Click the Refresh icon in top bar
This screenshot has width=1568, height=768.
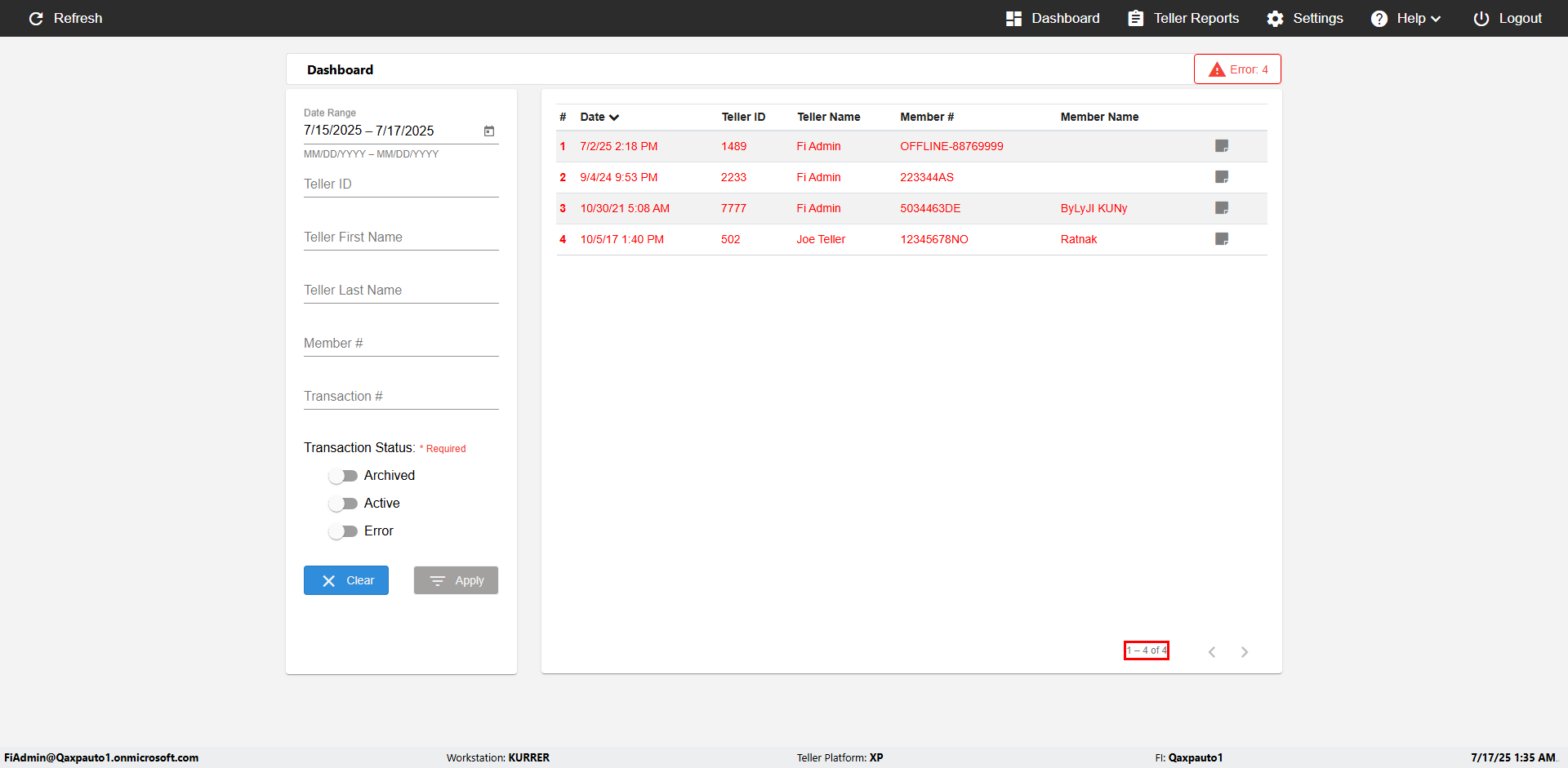(36, 18)
